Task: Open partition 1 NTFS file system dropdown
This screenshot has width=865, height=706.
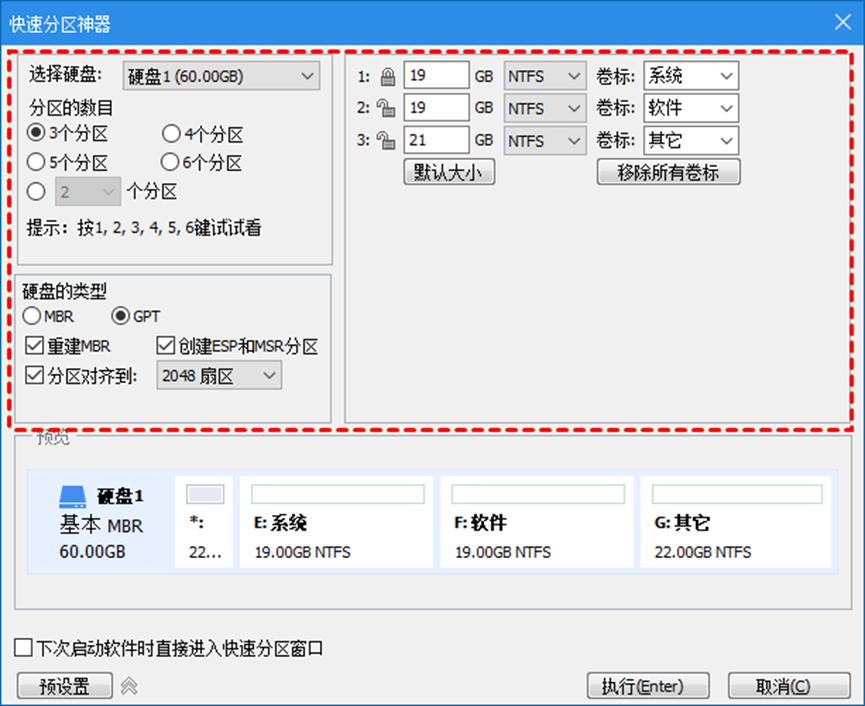Action: click(x=544, y=76)
